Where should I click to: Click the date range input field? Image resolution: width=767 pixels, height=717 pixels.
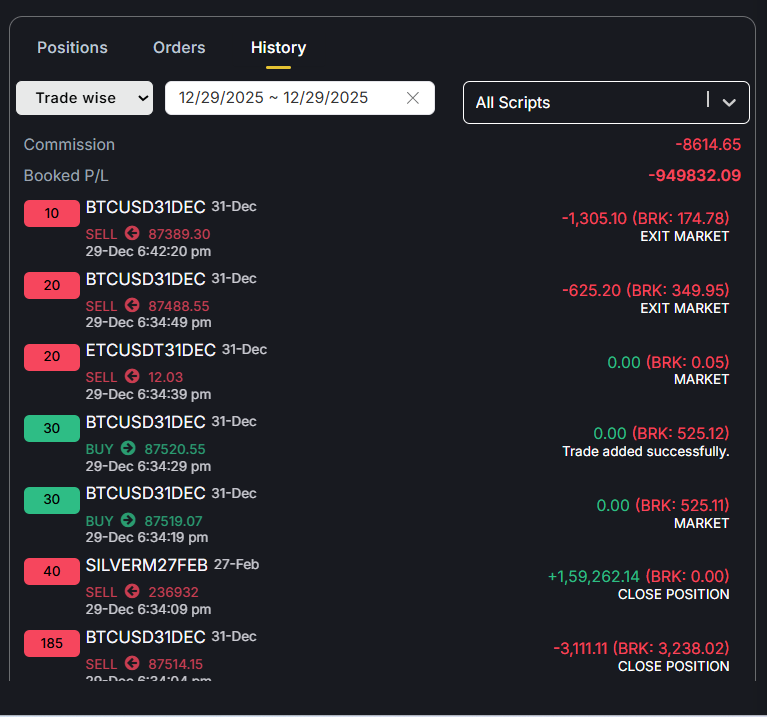tap(280, 98)
